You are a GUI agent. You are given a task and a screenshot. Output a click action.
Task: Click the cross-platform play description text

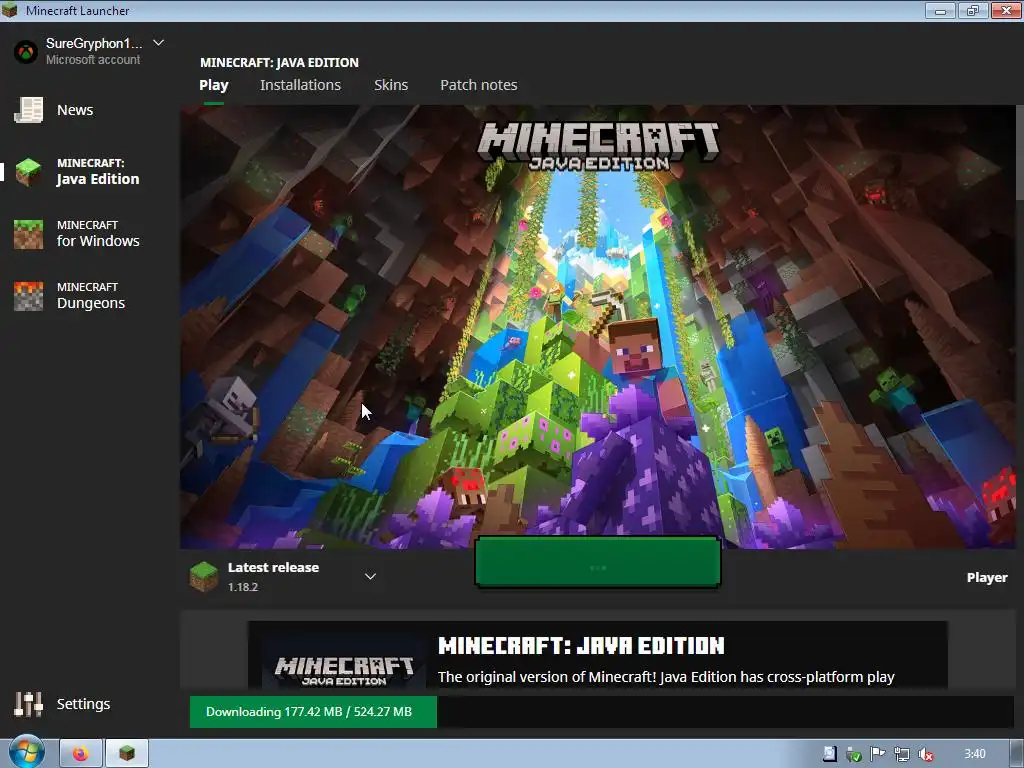coord(666,677)
